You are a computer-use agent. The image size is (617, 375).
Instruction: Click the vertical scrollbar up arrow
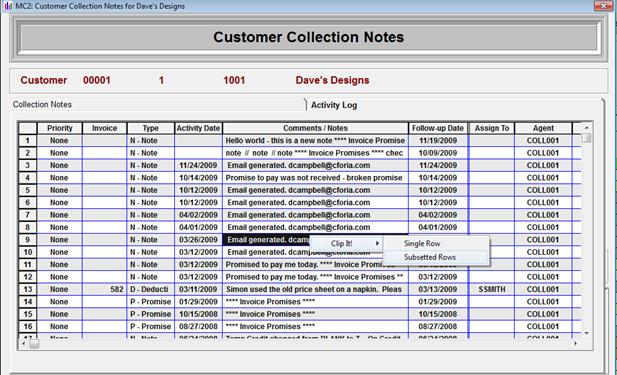coord(586,127)
